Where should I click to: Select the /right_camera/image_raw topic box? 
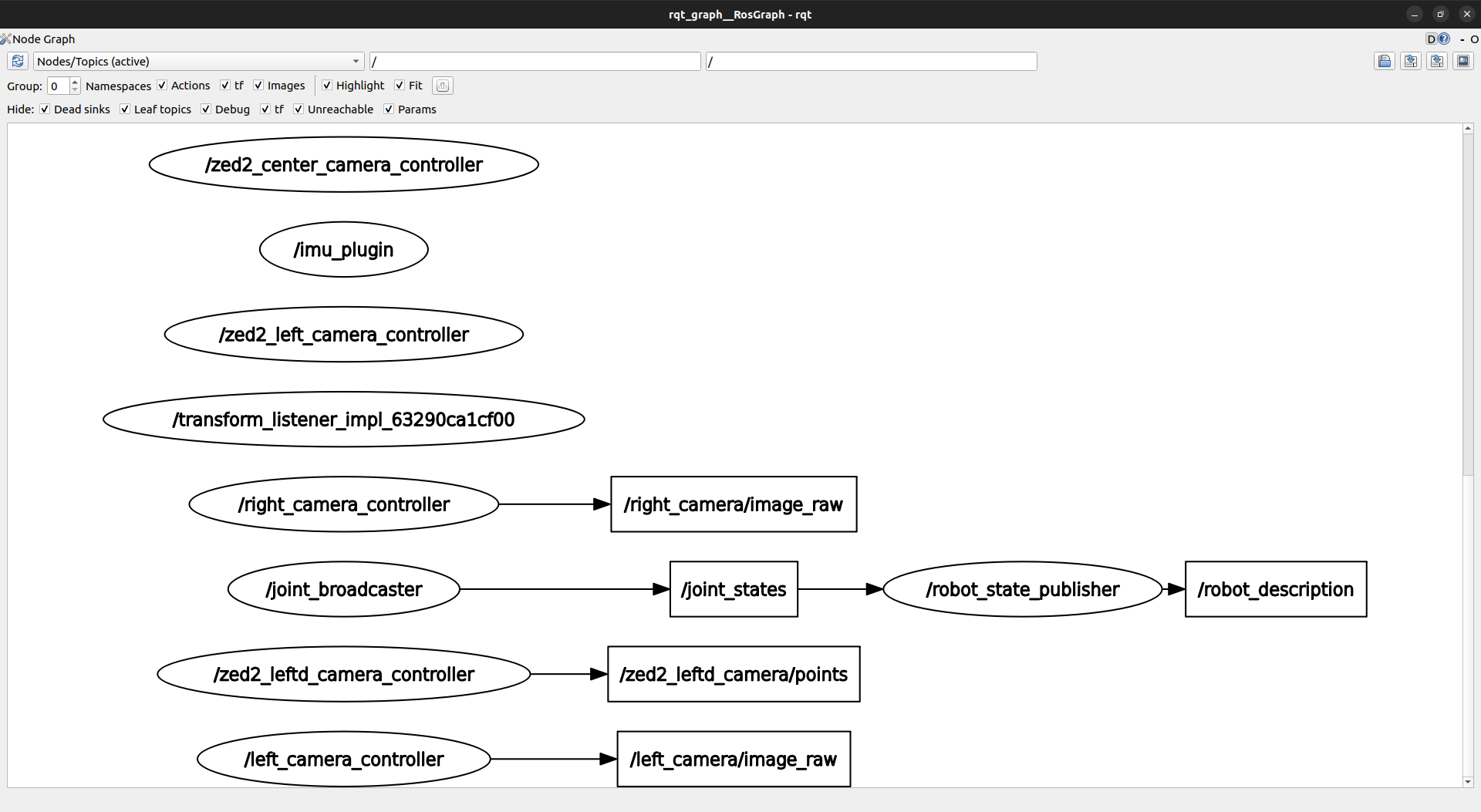734,504
